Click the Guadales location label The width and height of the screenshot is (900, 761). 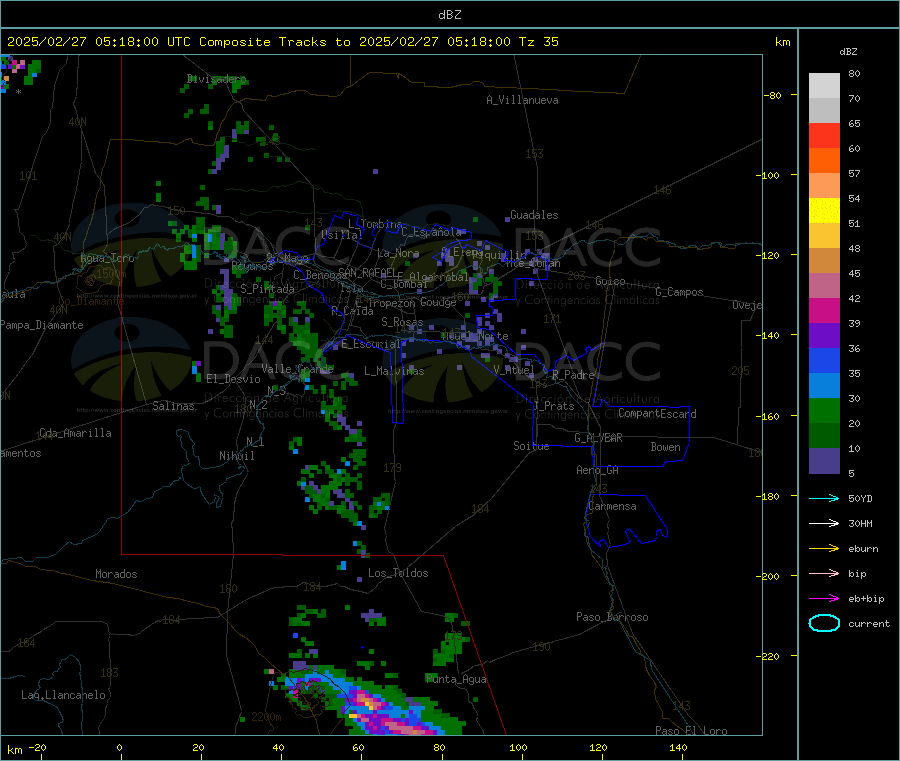coord(534,215)
